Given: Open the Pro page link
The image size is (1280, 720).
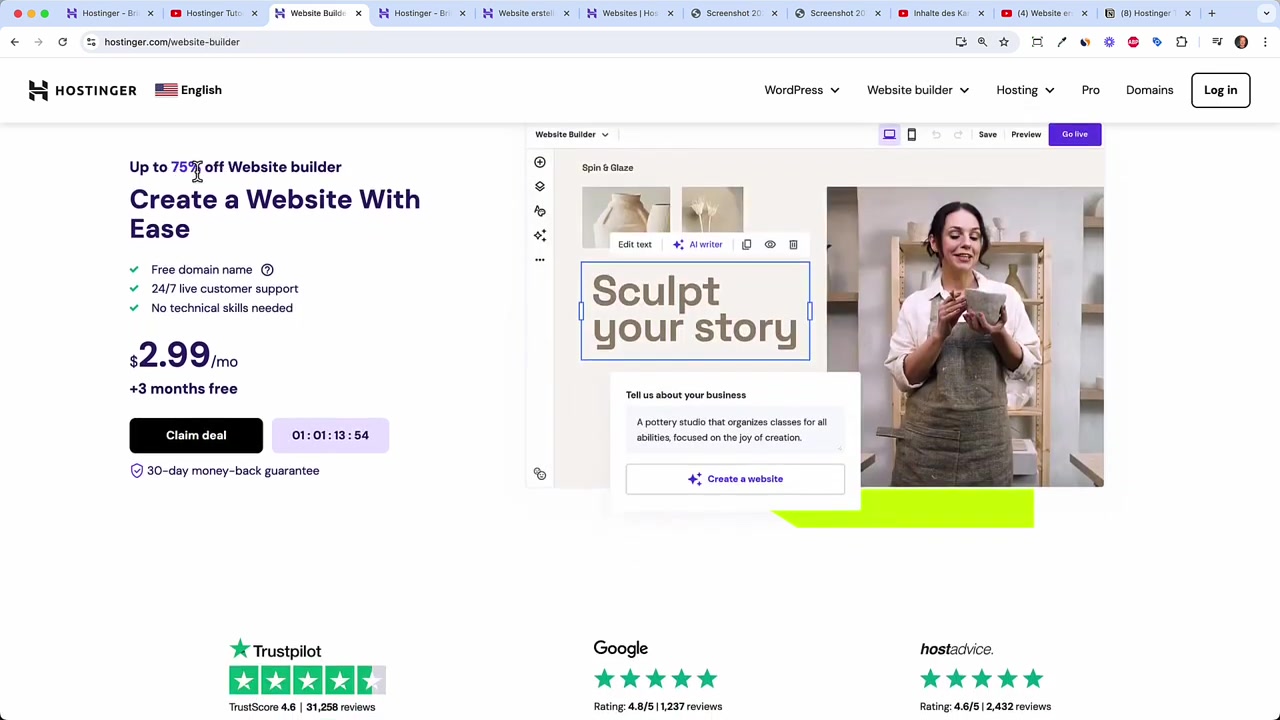Looking at the screenshot, I should coord(1090,90).
